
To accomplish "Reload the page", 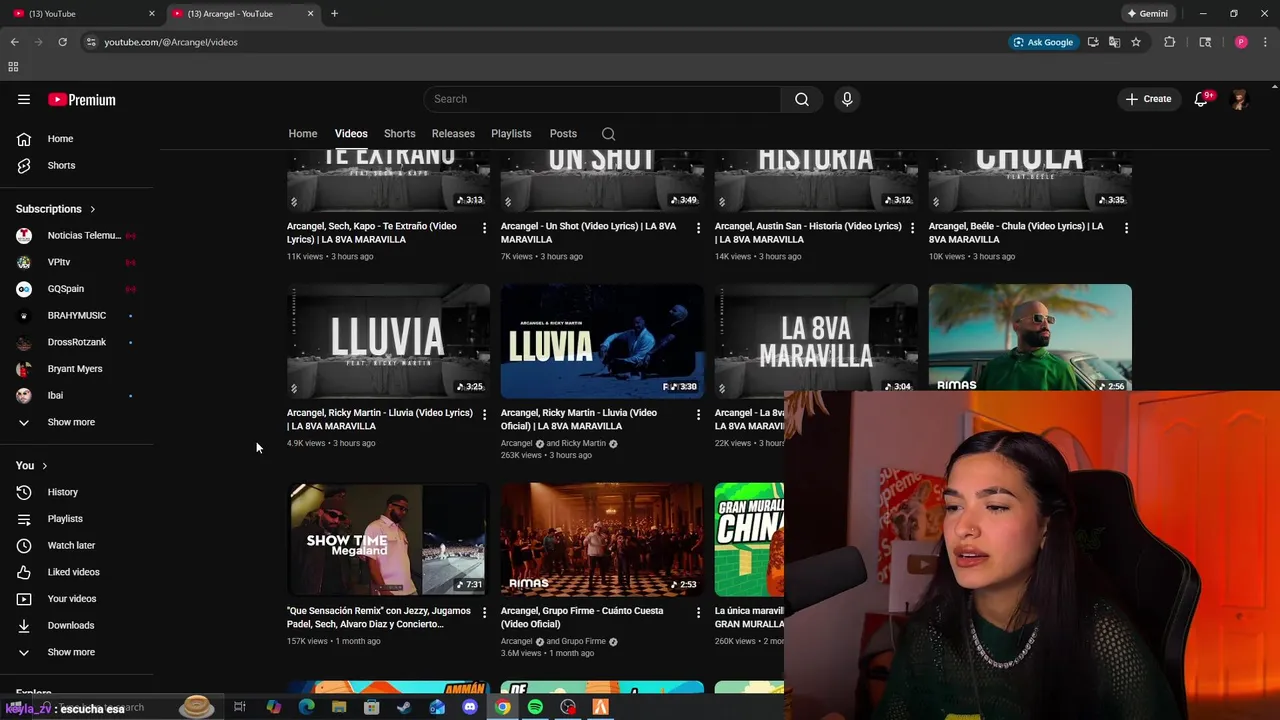I will pyautogui.click(x=62, y=42).
